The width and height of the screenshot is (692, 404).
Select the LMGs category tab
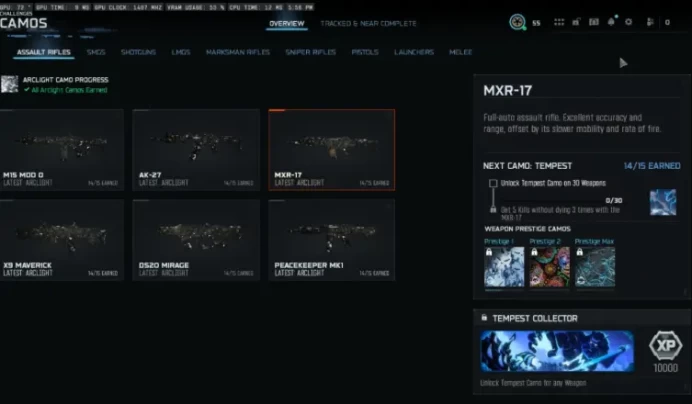(x=181, y=52)
